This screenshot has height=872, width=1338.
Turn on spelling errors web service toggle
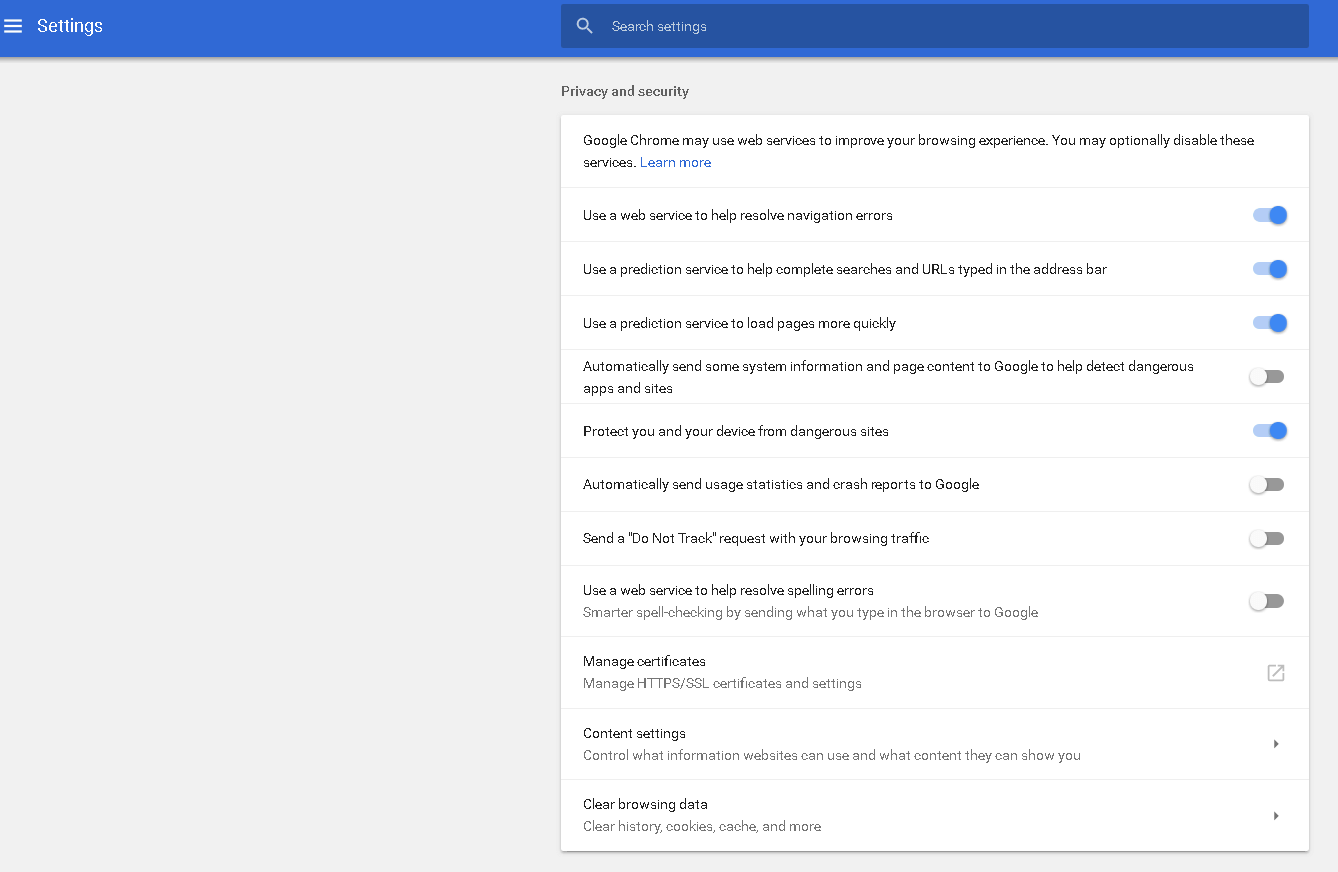click(1267, 601)
